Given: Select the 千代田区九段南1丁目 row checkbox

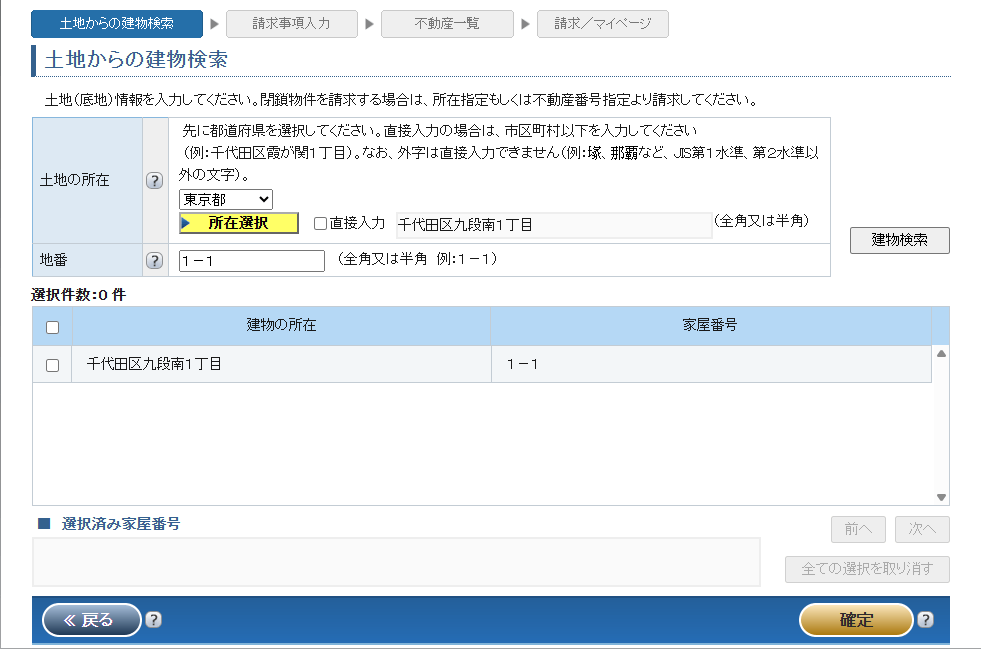Looking at the screenshot, I should [53, 365].
